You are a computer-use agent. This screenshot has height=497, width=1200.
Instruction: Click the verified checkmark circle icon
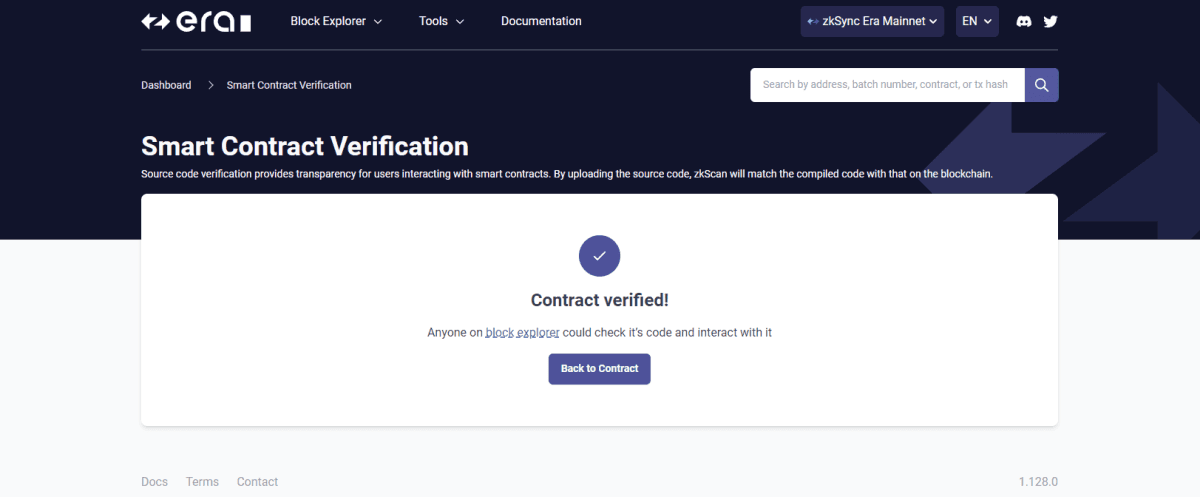(600, 257)
